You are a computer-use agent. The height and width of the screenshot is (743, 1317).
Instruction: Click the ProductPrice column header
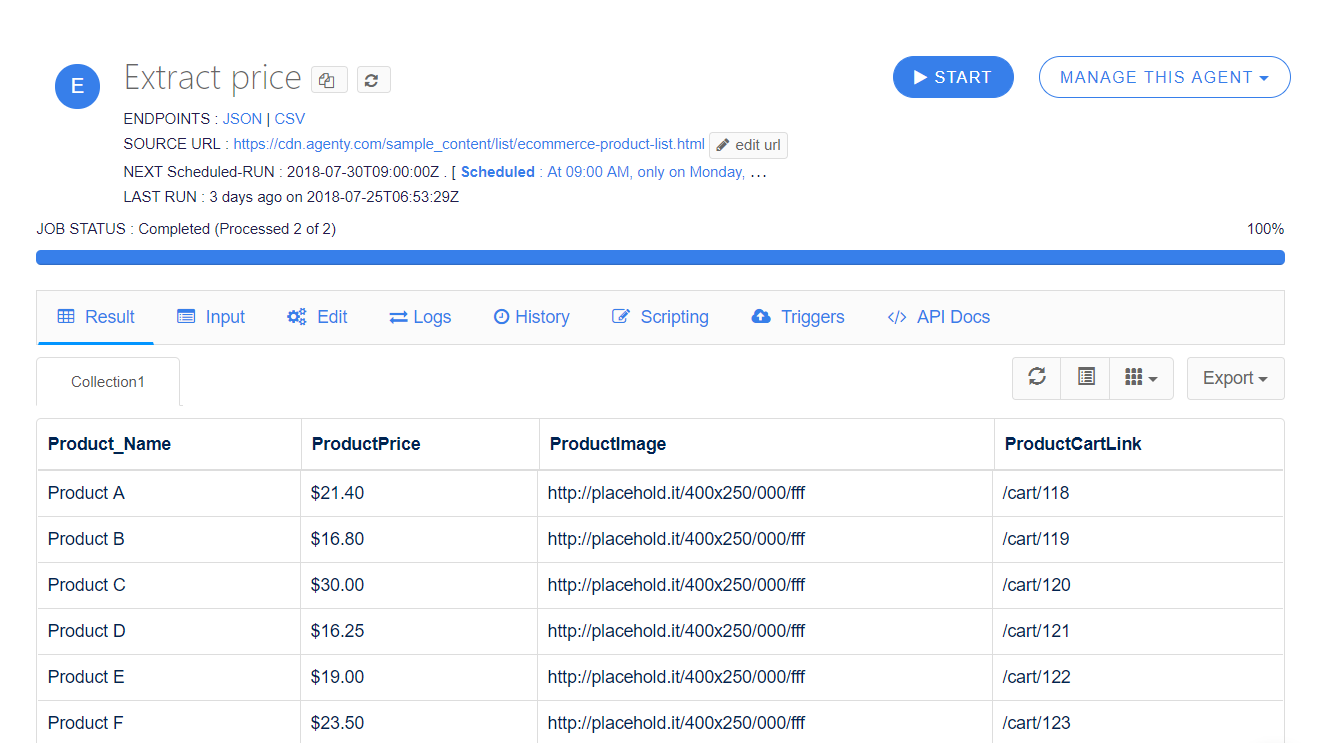366,444
